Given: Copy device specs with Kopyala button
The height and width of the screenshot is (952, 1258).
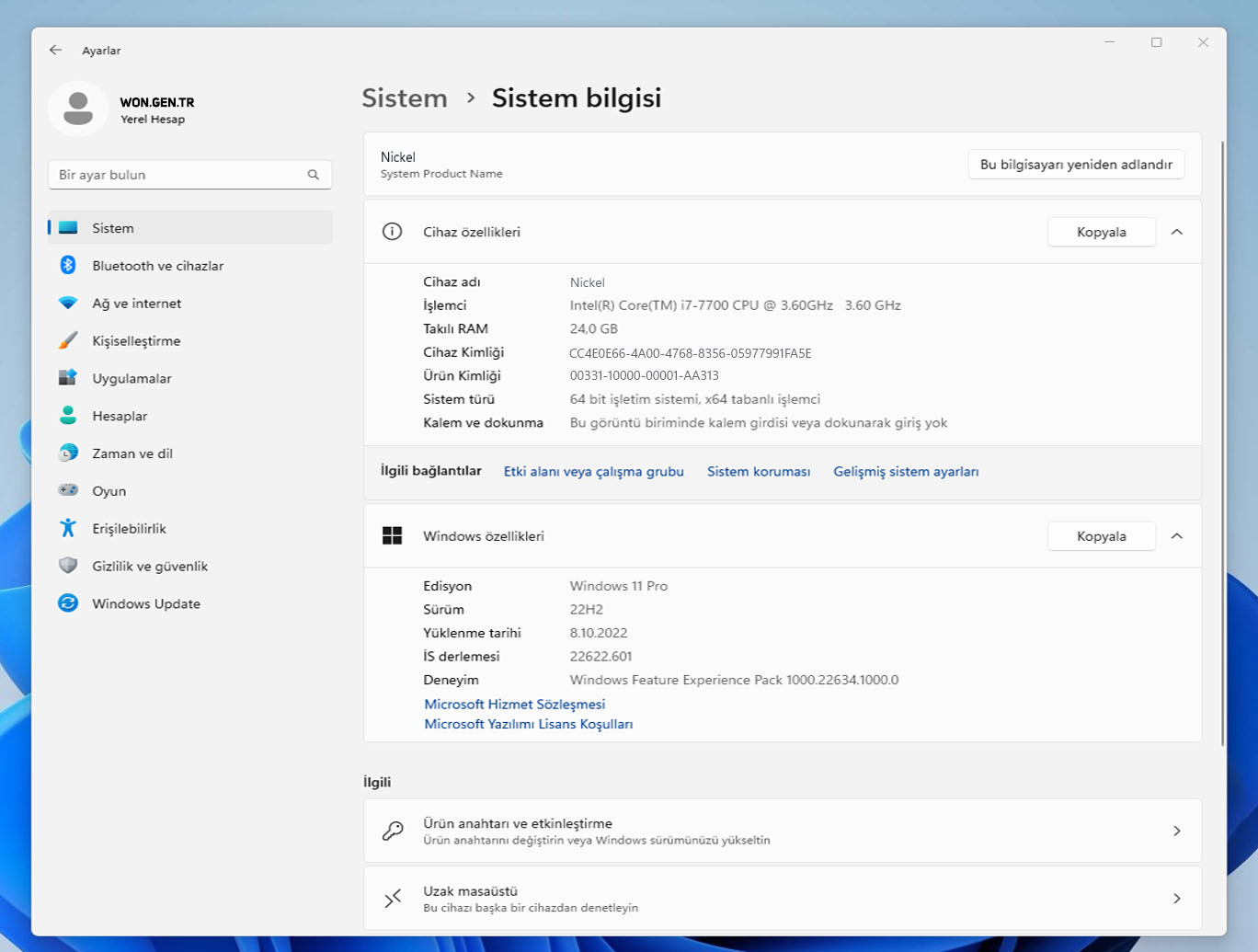Looking at the screenshot, I should [x=1101, y=232].
